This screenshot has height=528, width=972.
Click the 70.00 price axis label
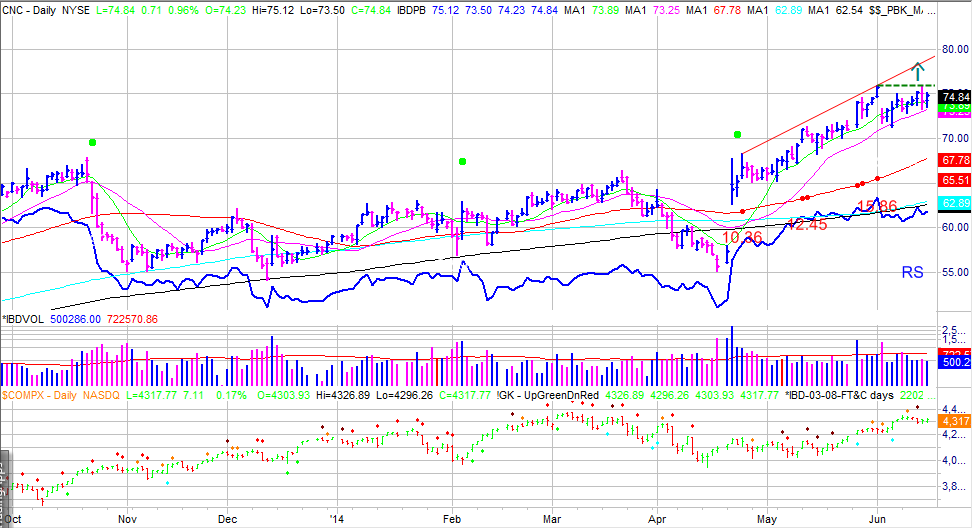click(955, 138)
